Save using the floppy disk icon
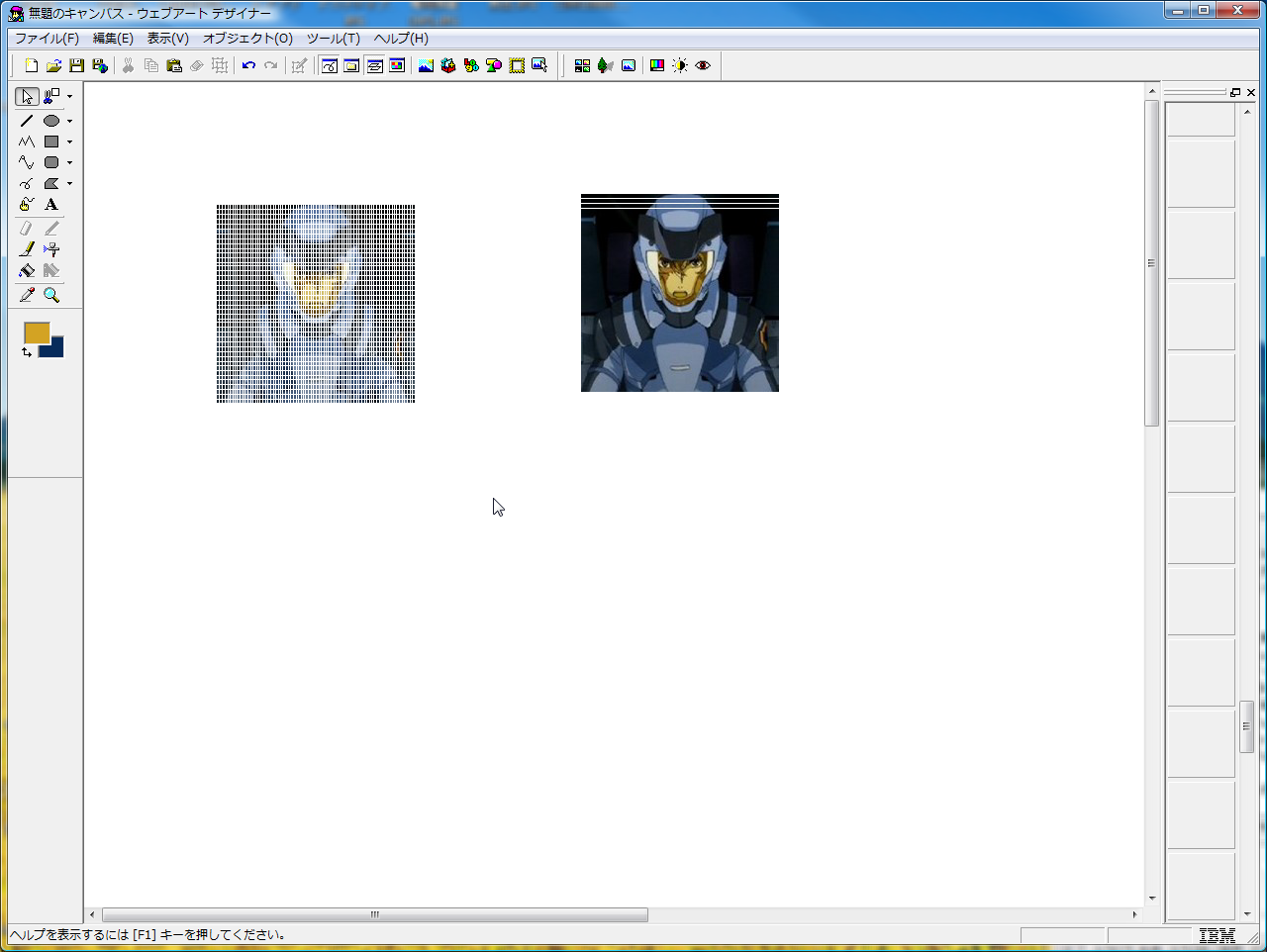The image size is (1267, 952). [x=76, y=65]
